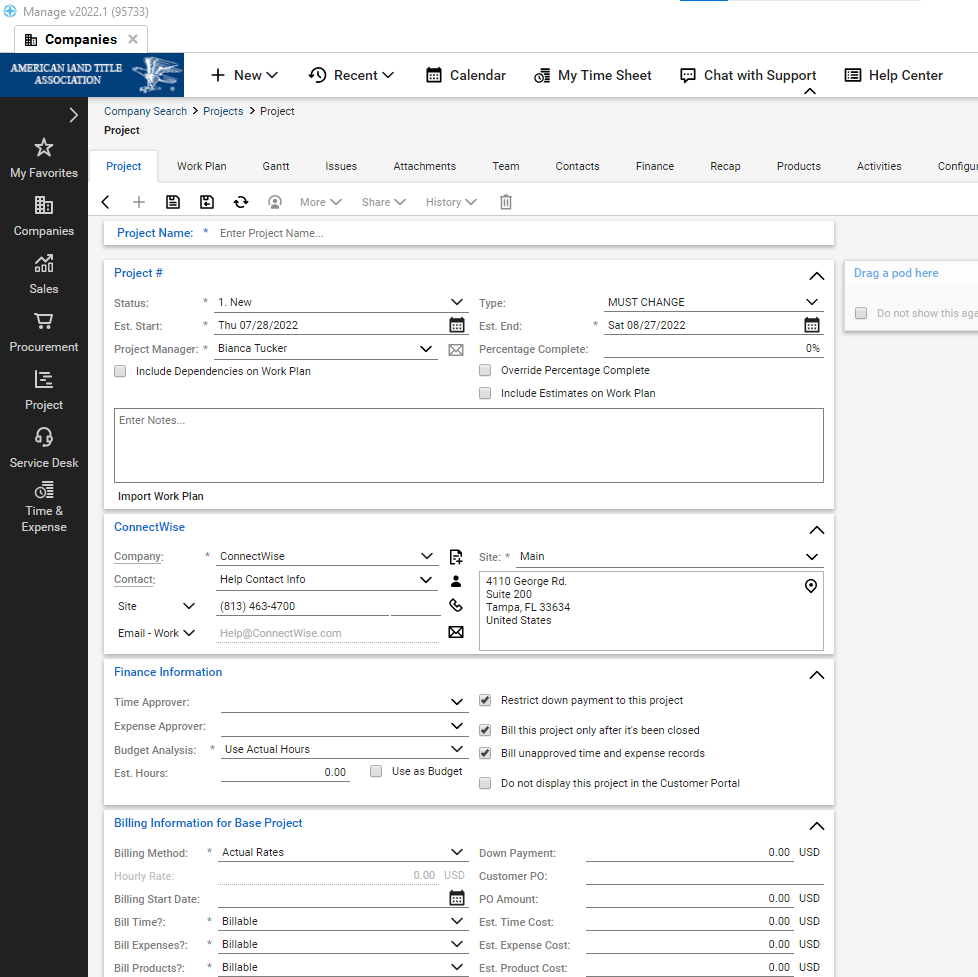Uncheck Bill unapproved time and expense records
The width and height of the screenshot is (978, 977).
485,753
